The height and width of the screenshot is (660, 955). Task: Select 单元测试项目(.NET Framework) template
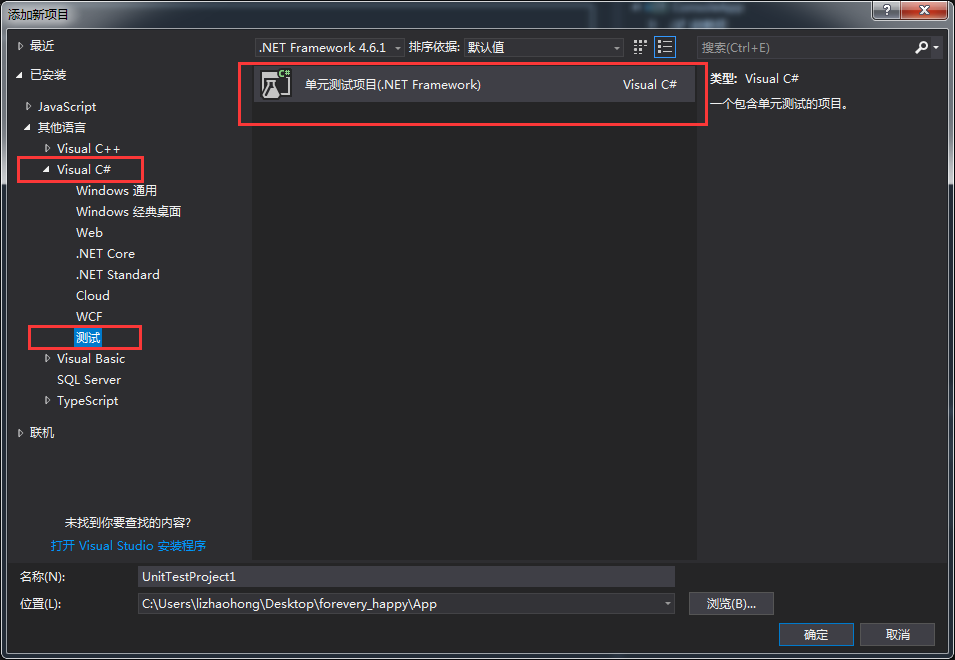pos(474,84)
